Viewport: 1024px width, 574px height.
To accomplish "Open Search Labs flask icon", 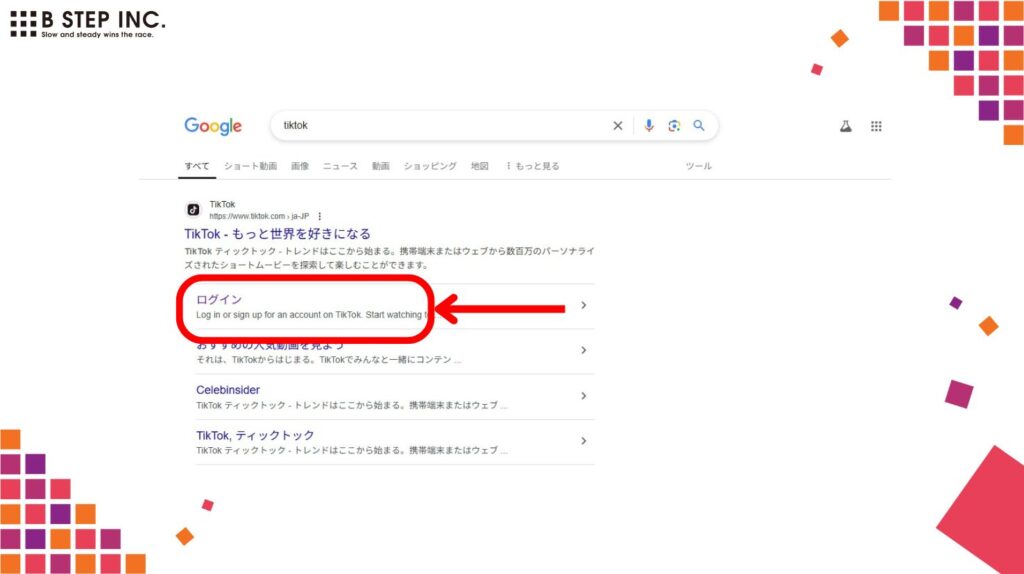I will 845,126.
